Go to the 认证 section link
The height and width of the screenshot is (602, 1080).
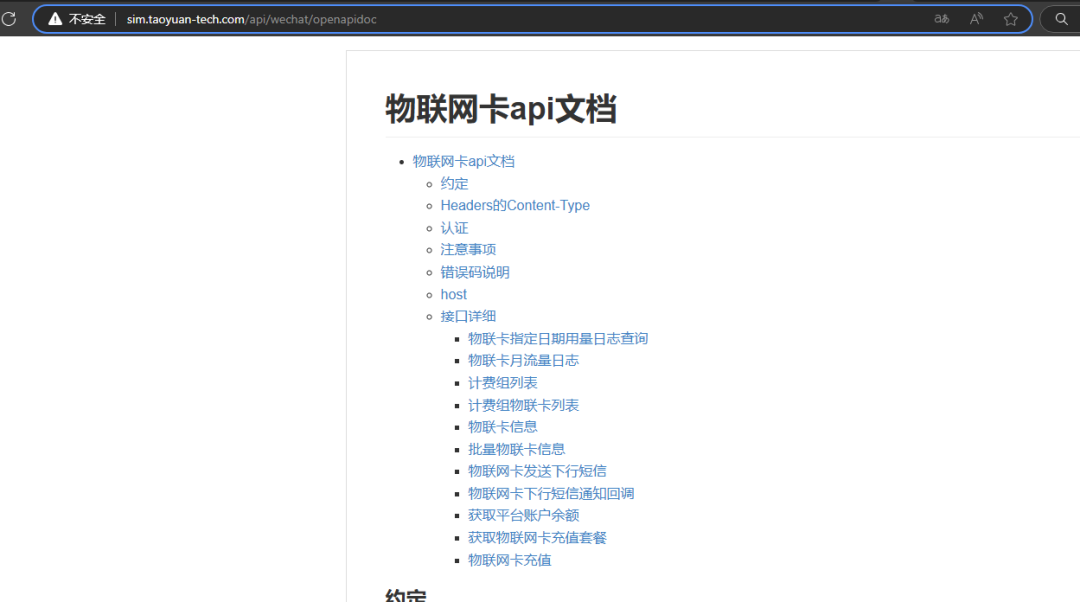tap(454, 228)
